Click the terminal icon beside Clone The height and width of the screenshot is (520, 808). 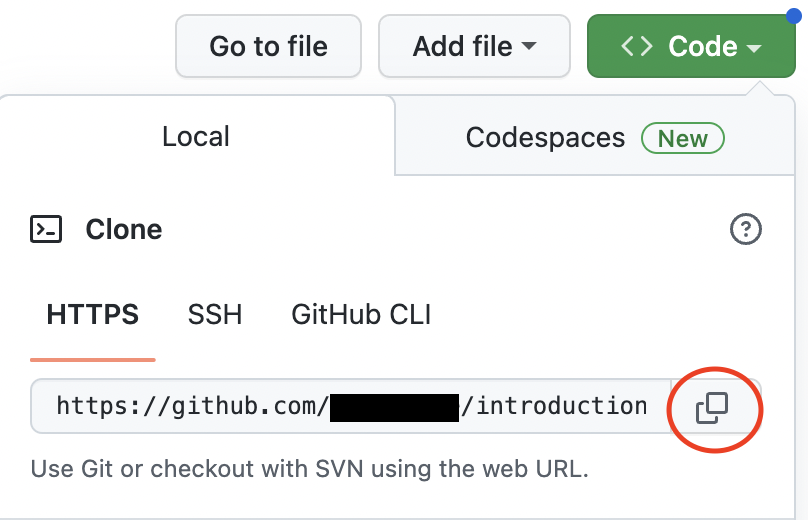pos(47,230)
